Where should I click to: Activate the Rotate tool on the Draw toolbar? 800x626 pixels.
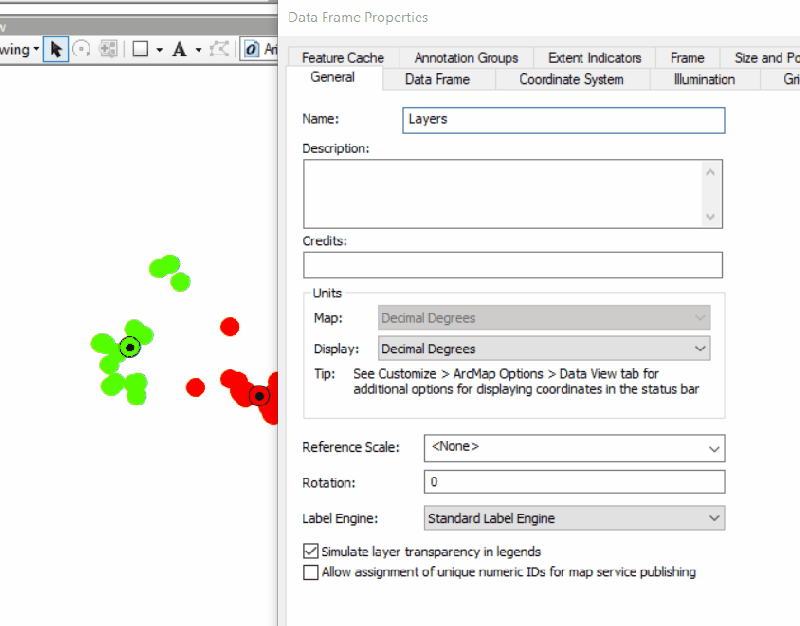[x=80, y=48]
